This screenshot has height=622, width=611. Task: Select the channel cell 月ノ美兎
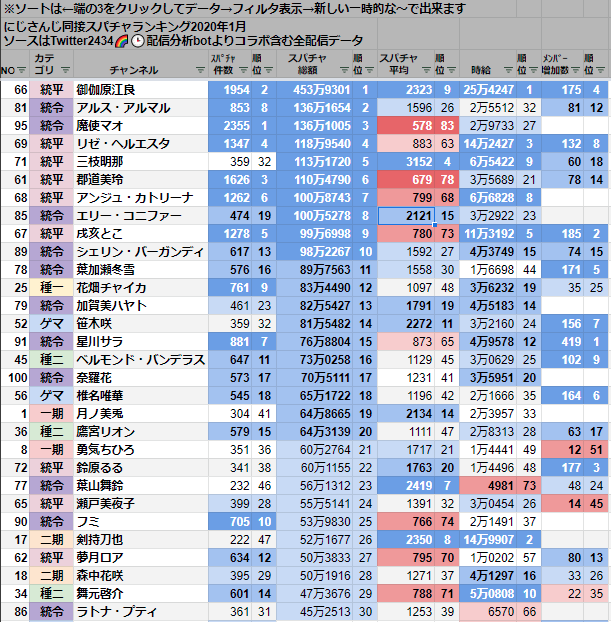tap(140, 414)
